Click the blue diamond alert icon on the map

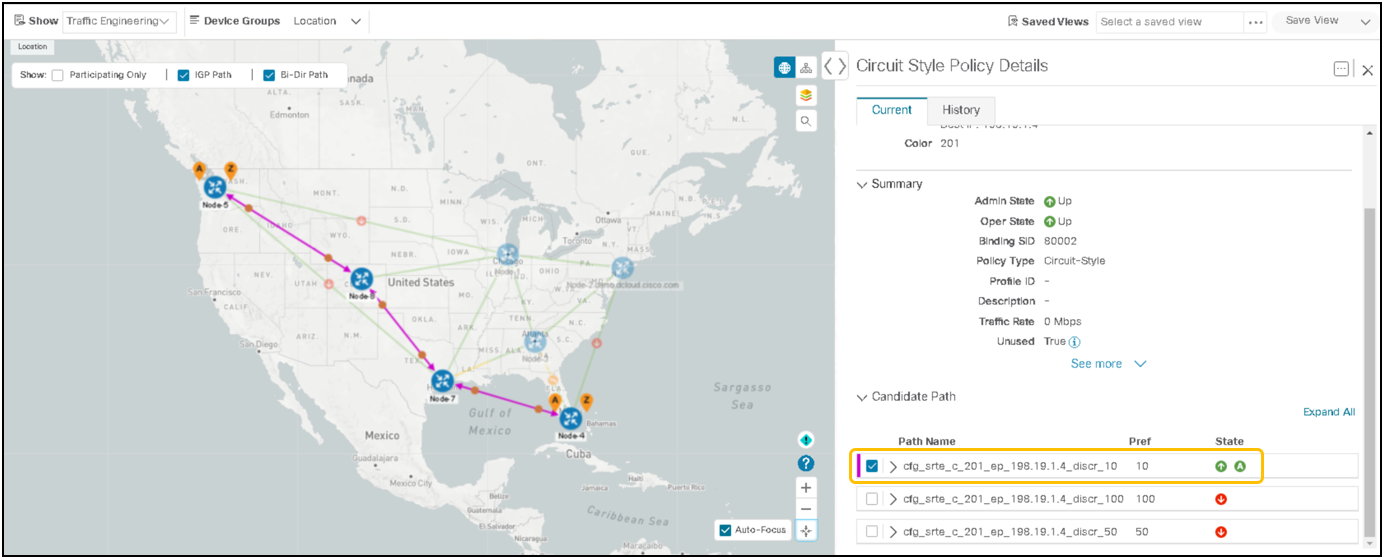point(806,440)
